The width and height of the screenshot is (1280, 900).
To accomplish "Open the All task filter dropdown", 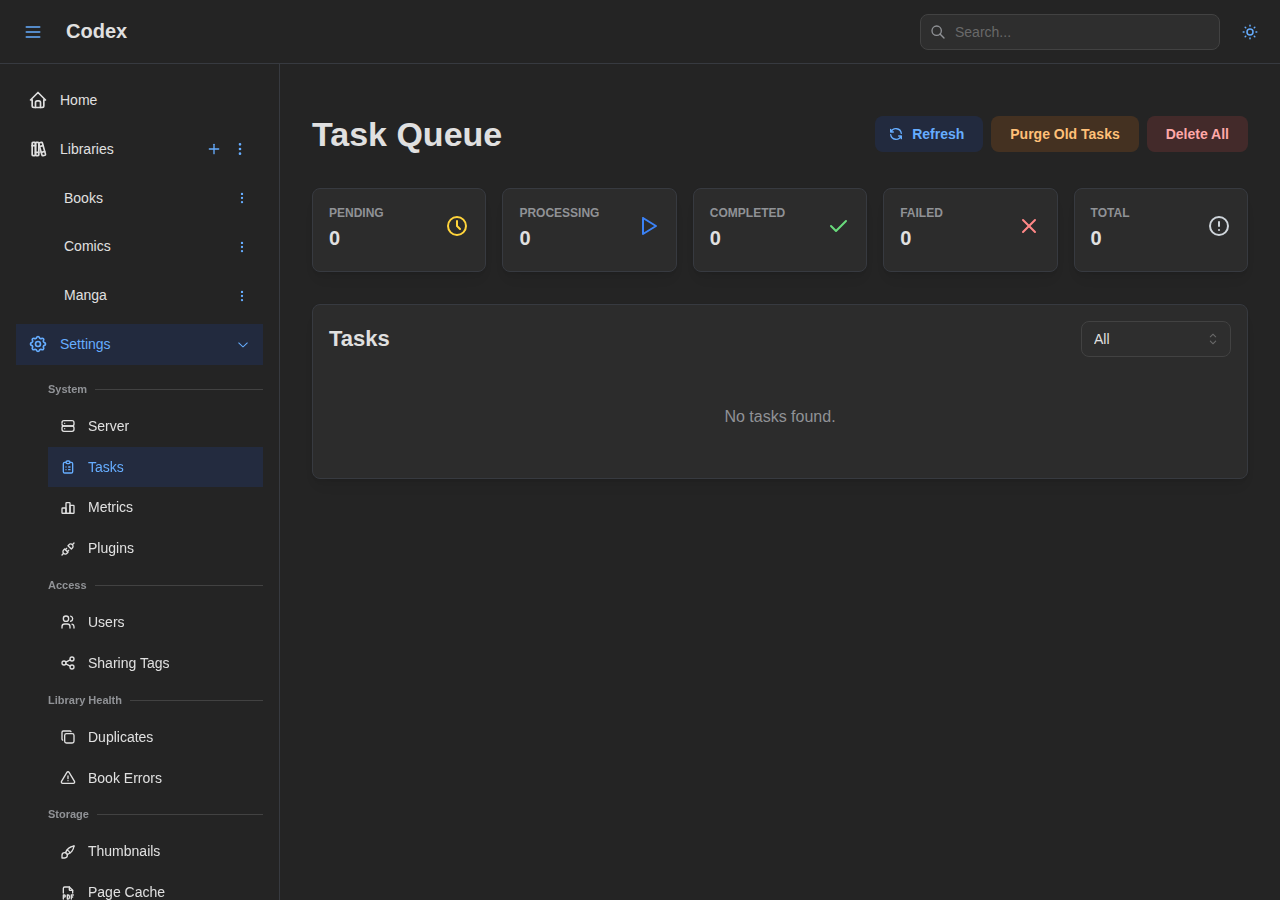I will pos(1155,338).
